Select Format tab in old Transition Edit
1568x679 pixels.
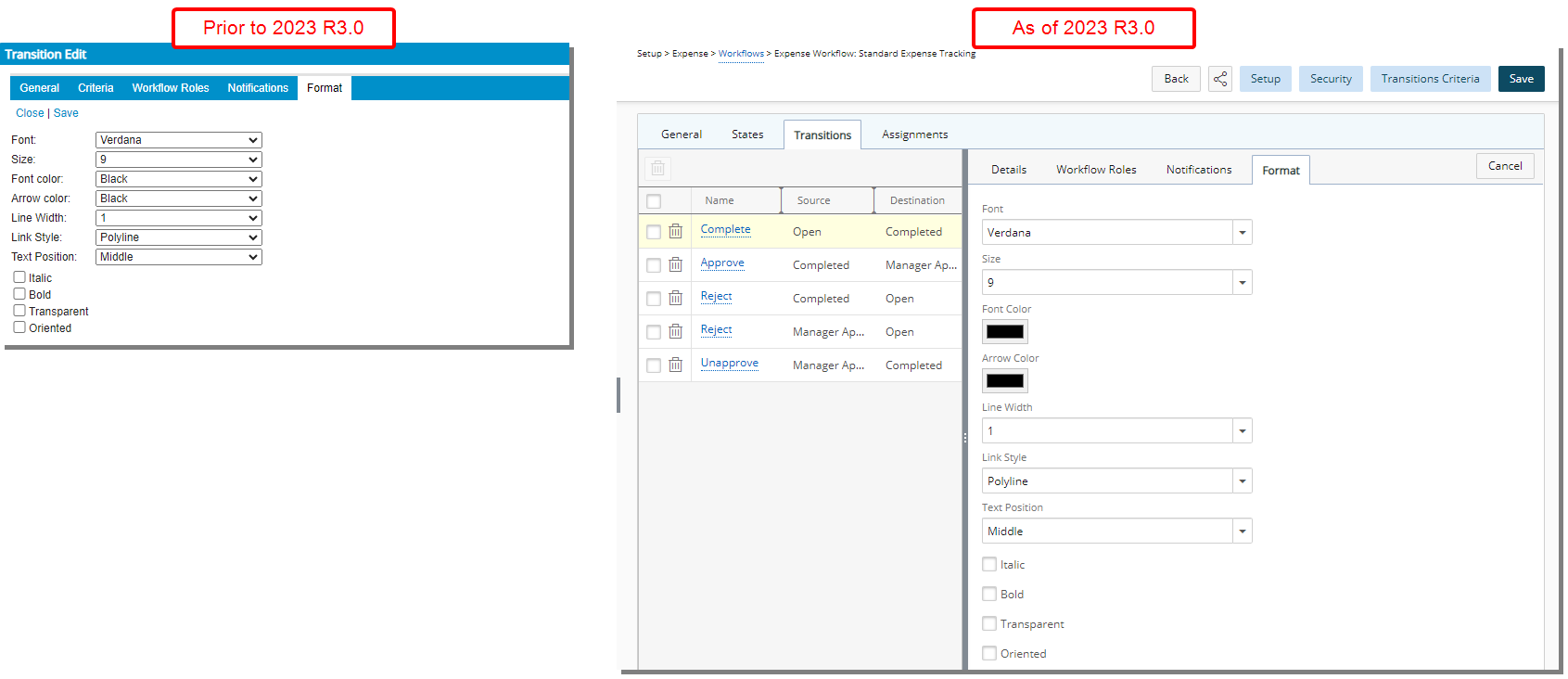click(325, 88)
